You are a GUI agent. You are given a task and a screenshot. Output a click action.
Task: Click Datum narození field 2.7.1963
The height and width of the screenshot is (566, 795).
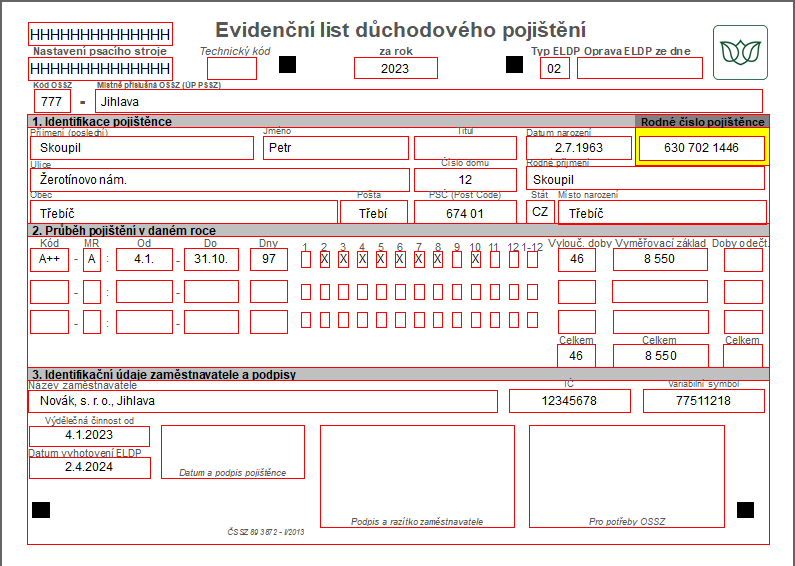pos(579,148)
